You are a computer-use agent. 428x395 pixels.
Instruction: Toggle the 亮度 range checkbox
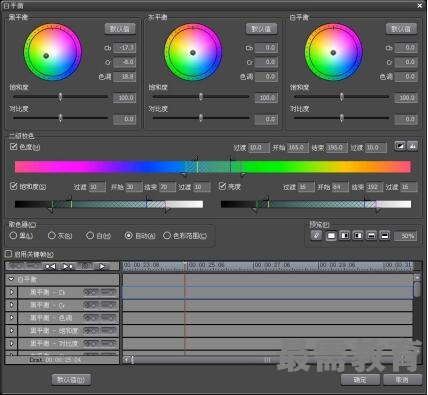click(222, 186)
